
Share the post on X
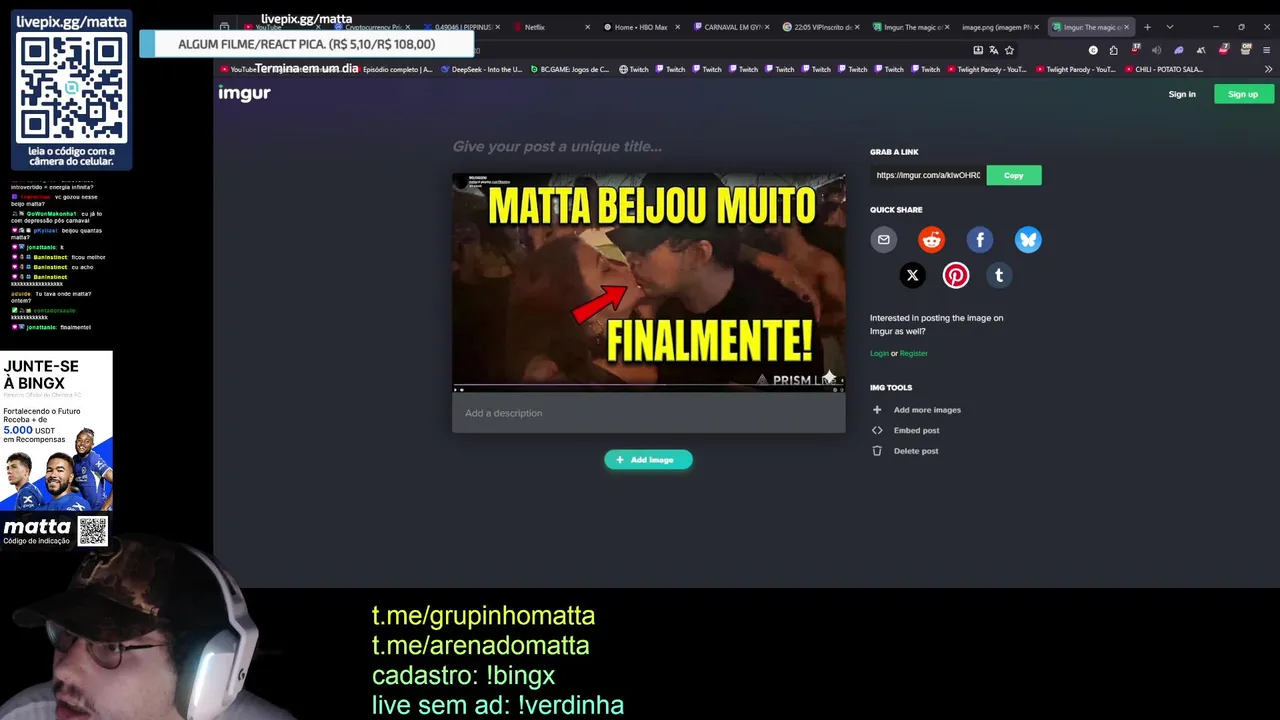click(912, 275)
